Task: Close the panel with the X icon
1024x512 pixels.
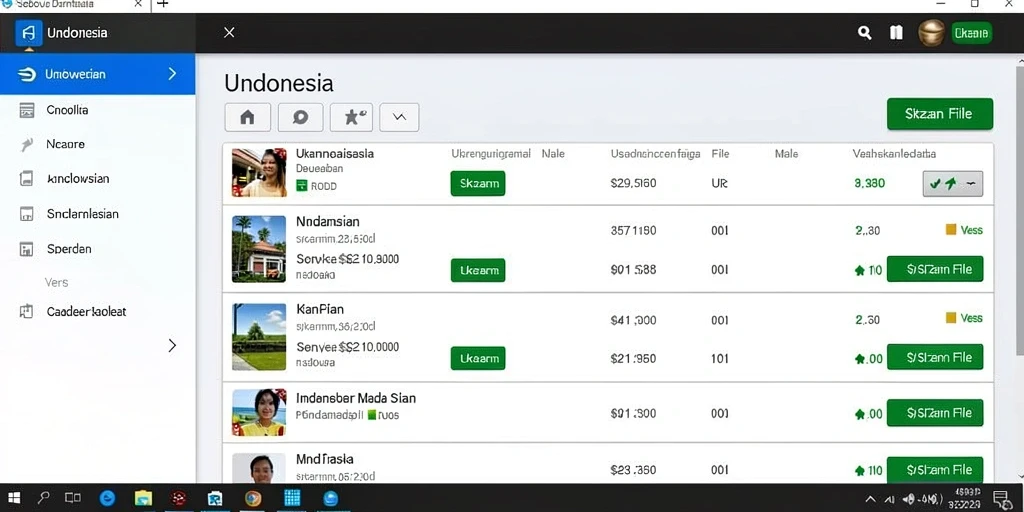Action: tap(229, 33)
